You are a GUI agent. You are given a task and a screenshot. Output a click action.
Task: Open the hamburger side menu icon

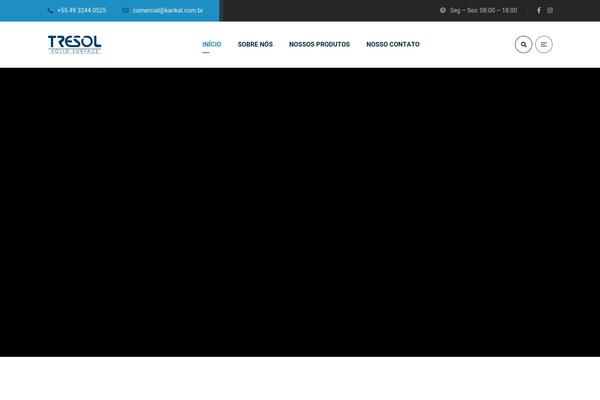pos(543,44)
